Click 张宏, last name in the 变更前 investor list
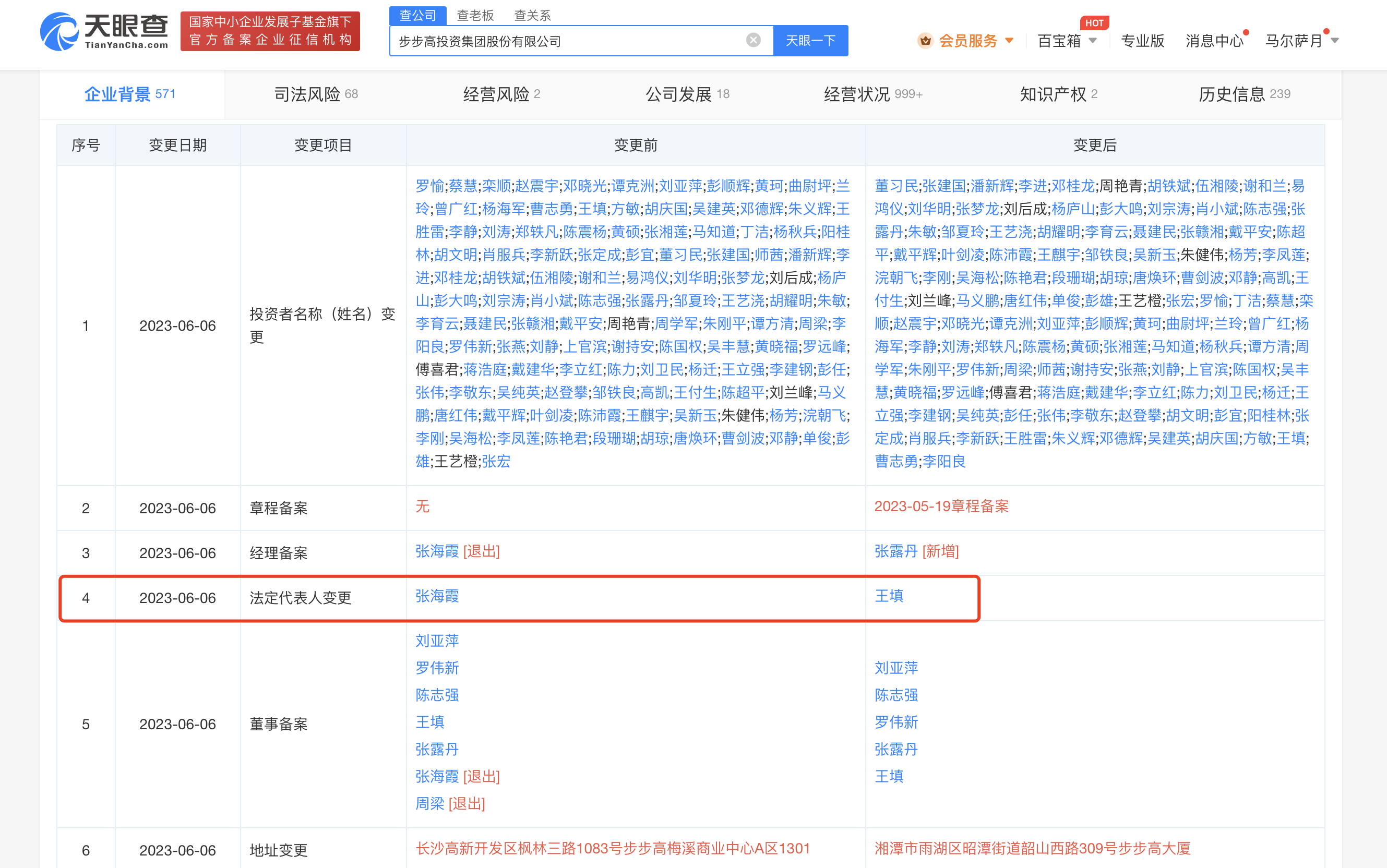The image size is (1387, 868). click(497, 462)
